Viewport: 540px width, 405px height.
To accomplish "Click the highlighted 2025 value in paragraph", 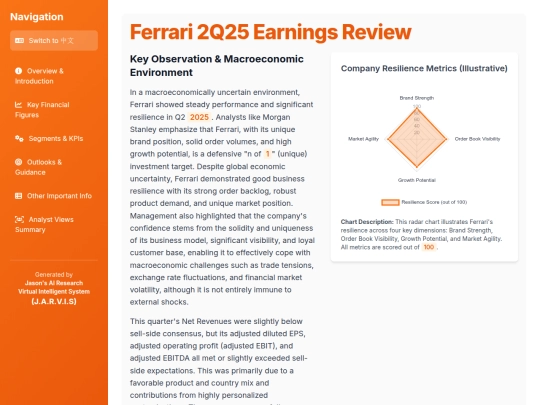I will pyautogui.click(x=199, y=117).
